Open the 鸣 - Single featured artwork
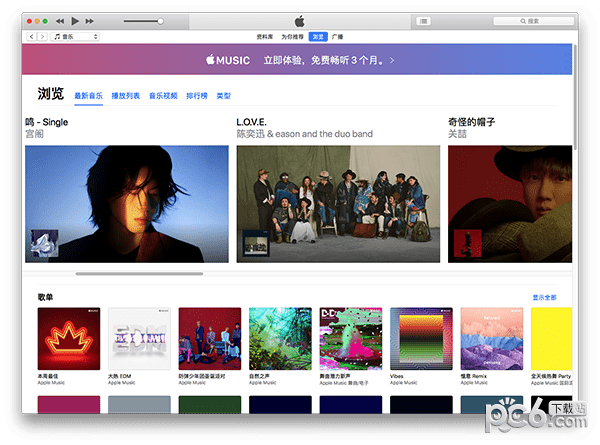The width and height of the screenshot is (600, 445). (127, 204)
